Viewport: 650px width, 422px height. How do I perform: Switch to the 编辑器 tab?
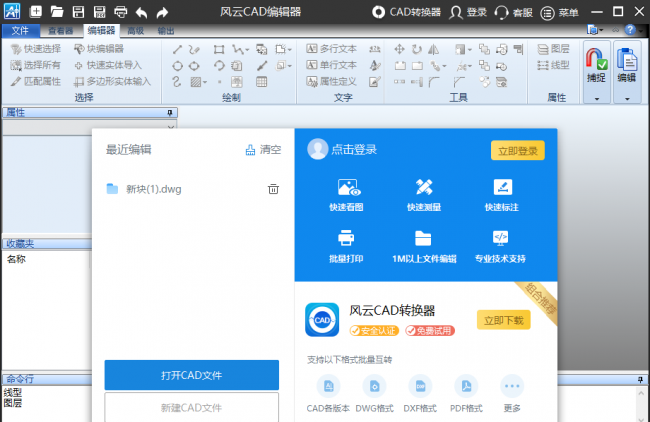pyautogui.click(x=101, y=30)
